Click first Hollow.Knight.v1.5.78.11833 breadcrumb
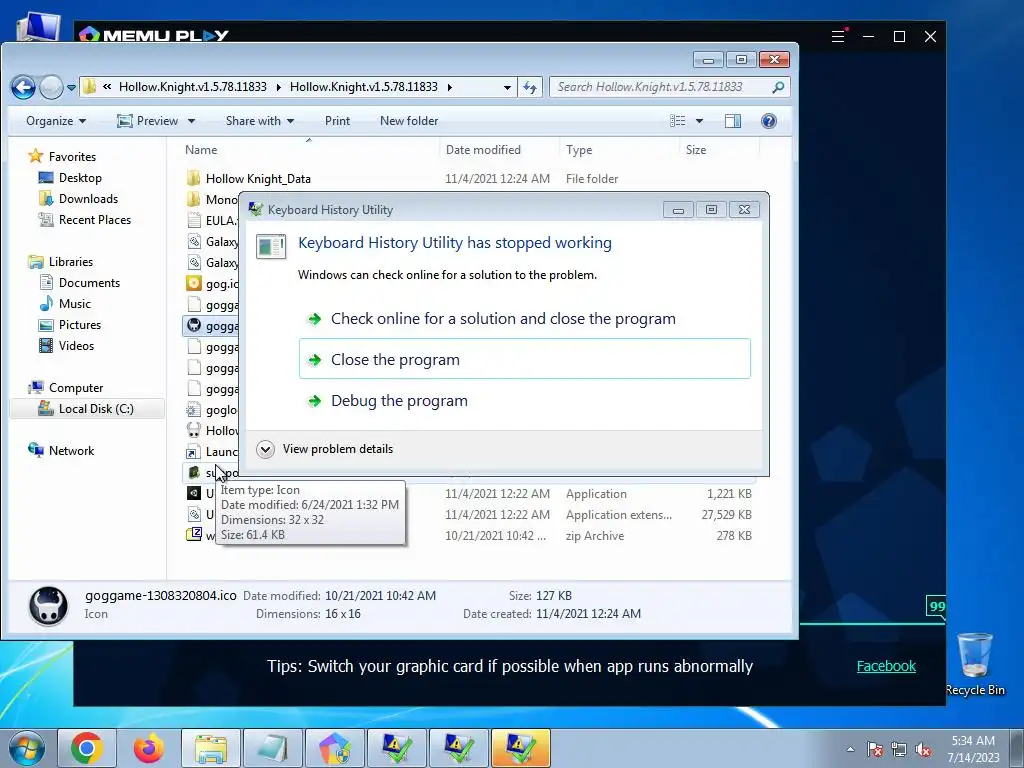The height and width of the screenshot is (768, 1024). [x=193, y=87]
